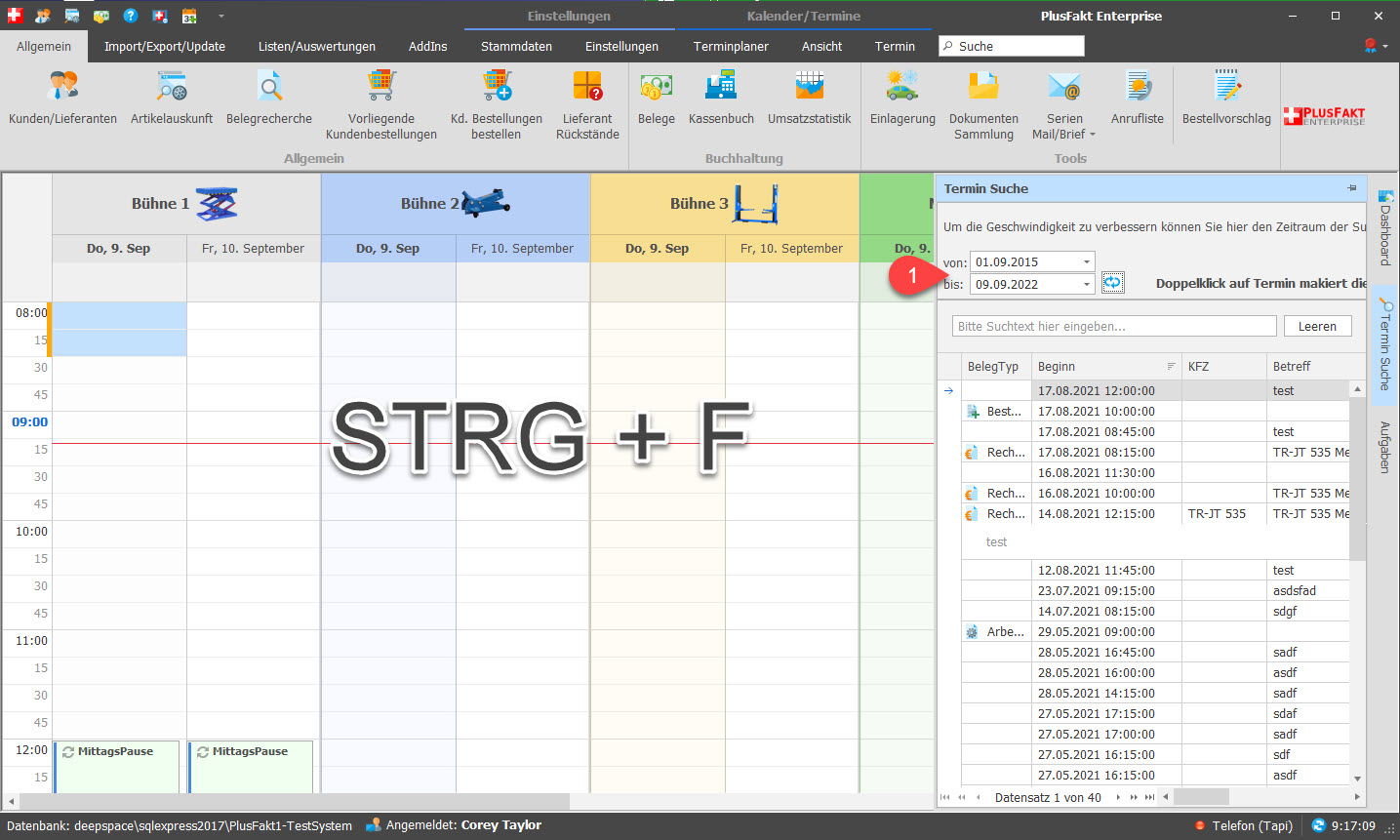This screenshot has width=1400, height=840.
Task: Click the calendar quick-access icon
Action: [189, 16]
